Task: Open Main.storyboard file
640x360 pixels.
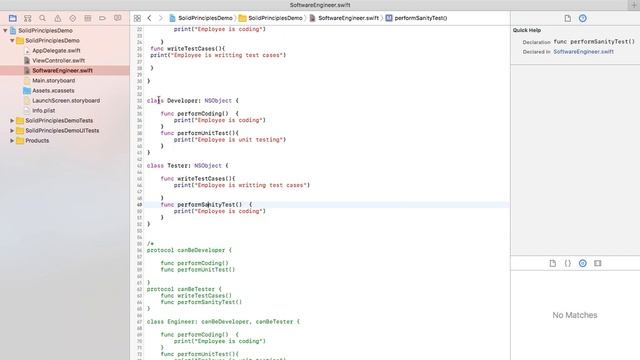Action: [x=53, y=80]
